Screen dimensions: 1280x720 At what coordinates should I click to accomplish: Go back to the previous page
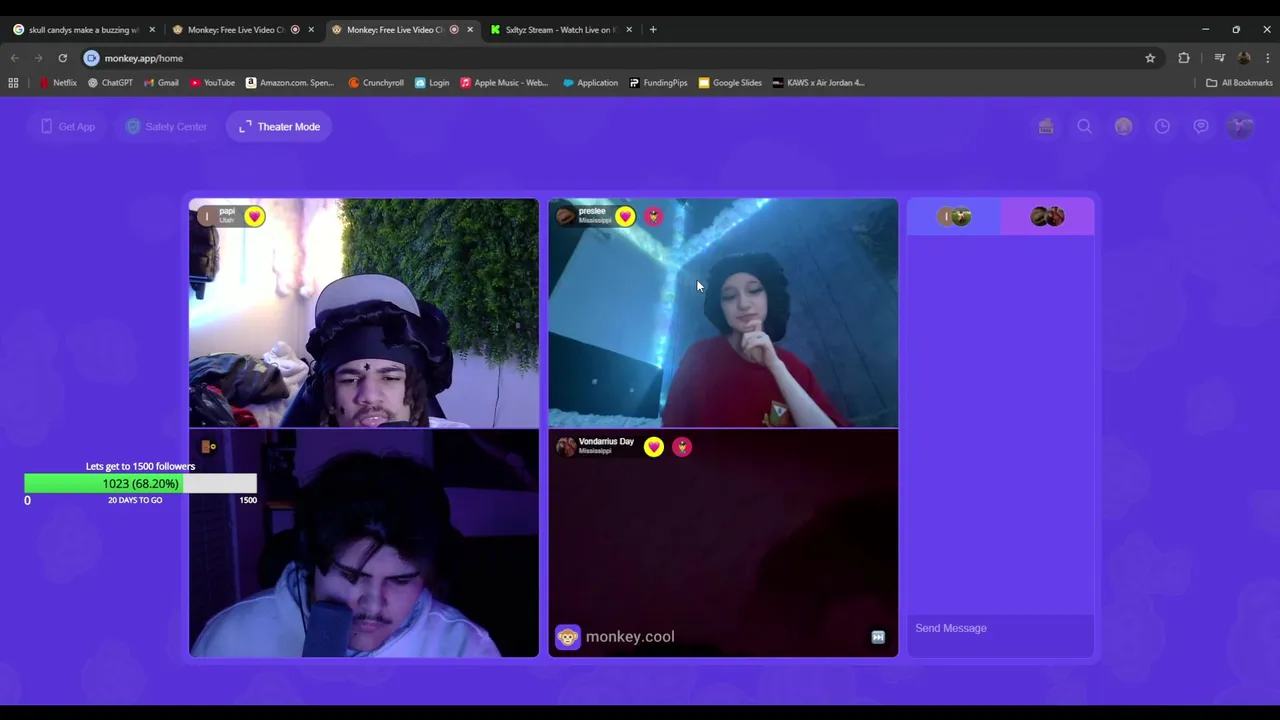point(14,58)
